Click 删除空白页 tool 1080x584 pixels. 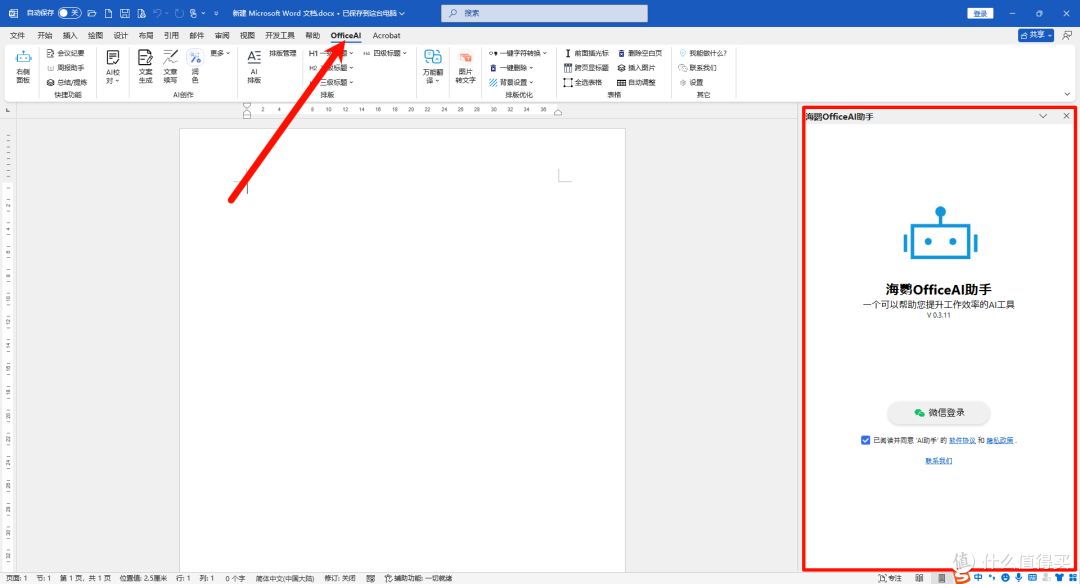click(x=640, y=53)
